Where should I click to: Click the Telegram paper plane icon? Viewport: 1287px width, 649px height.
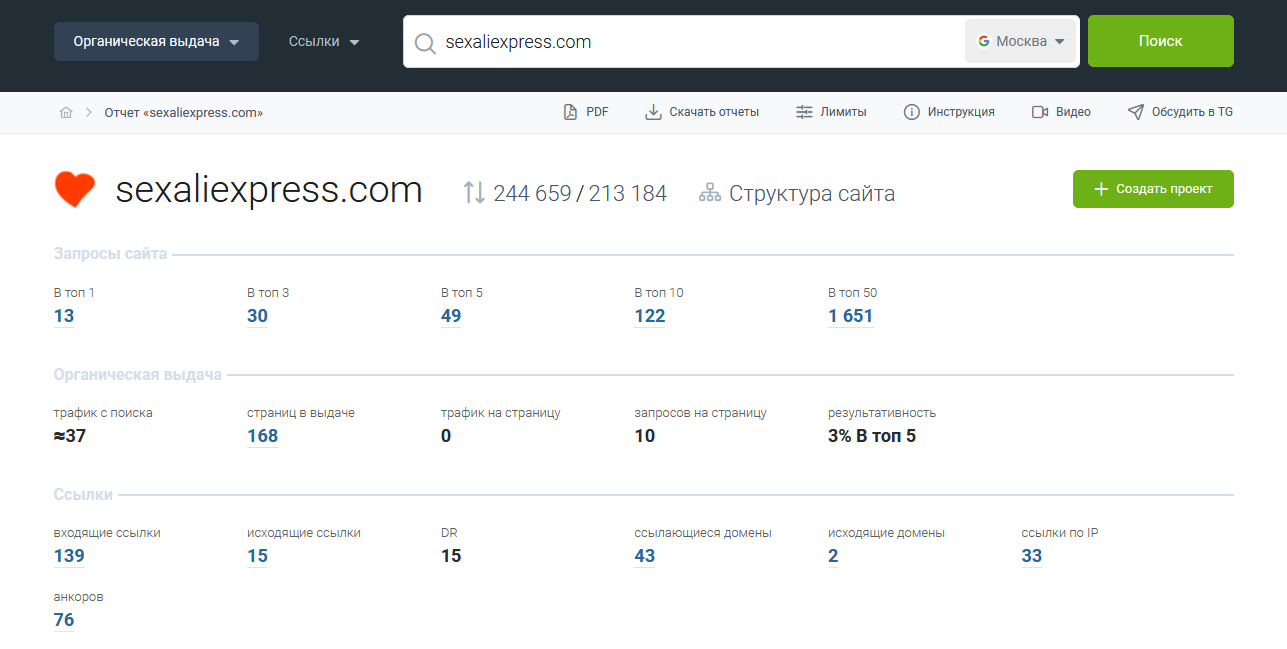coord(1135,112)
